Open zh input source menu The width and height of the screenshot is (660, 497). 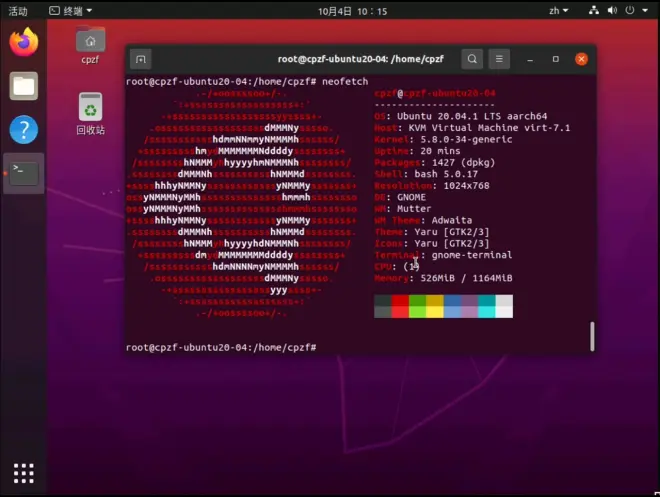pyautogui.click(x=559, y=11)
